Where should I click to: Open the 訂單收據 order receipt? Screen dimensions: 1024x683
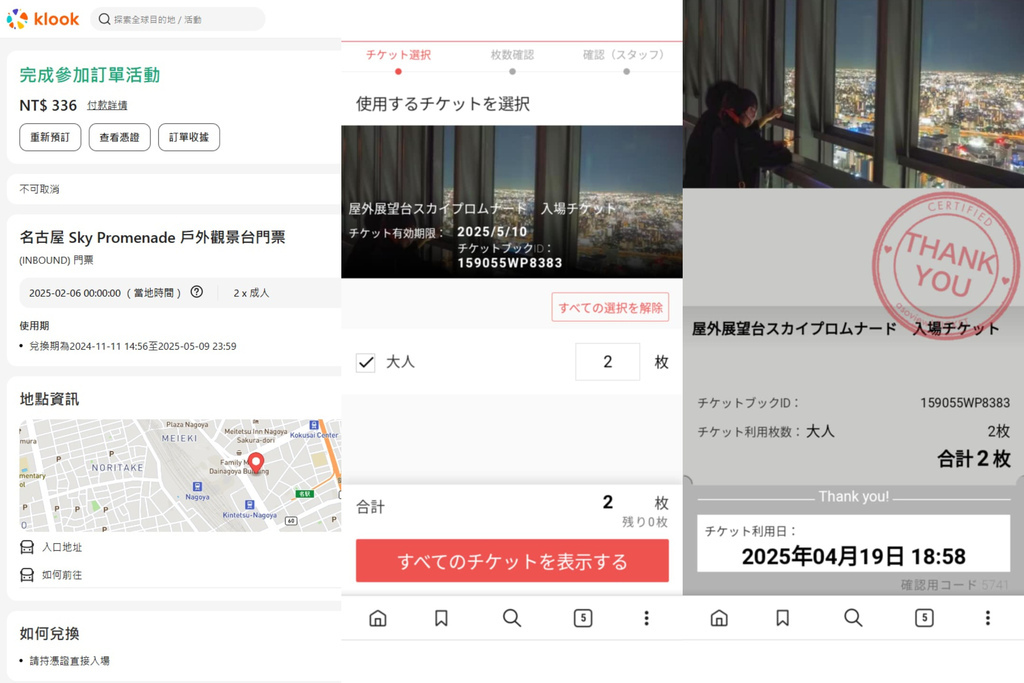pos(189,137)
